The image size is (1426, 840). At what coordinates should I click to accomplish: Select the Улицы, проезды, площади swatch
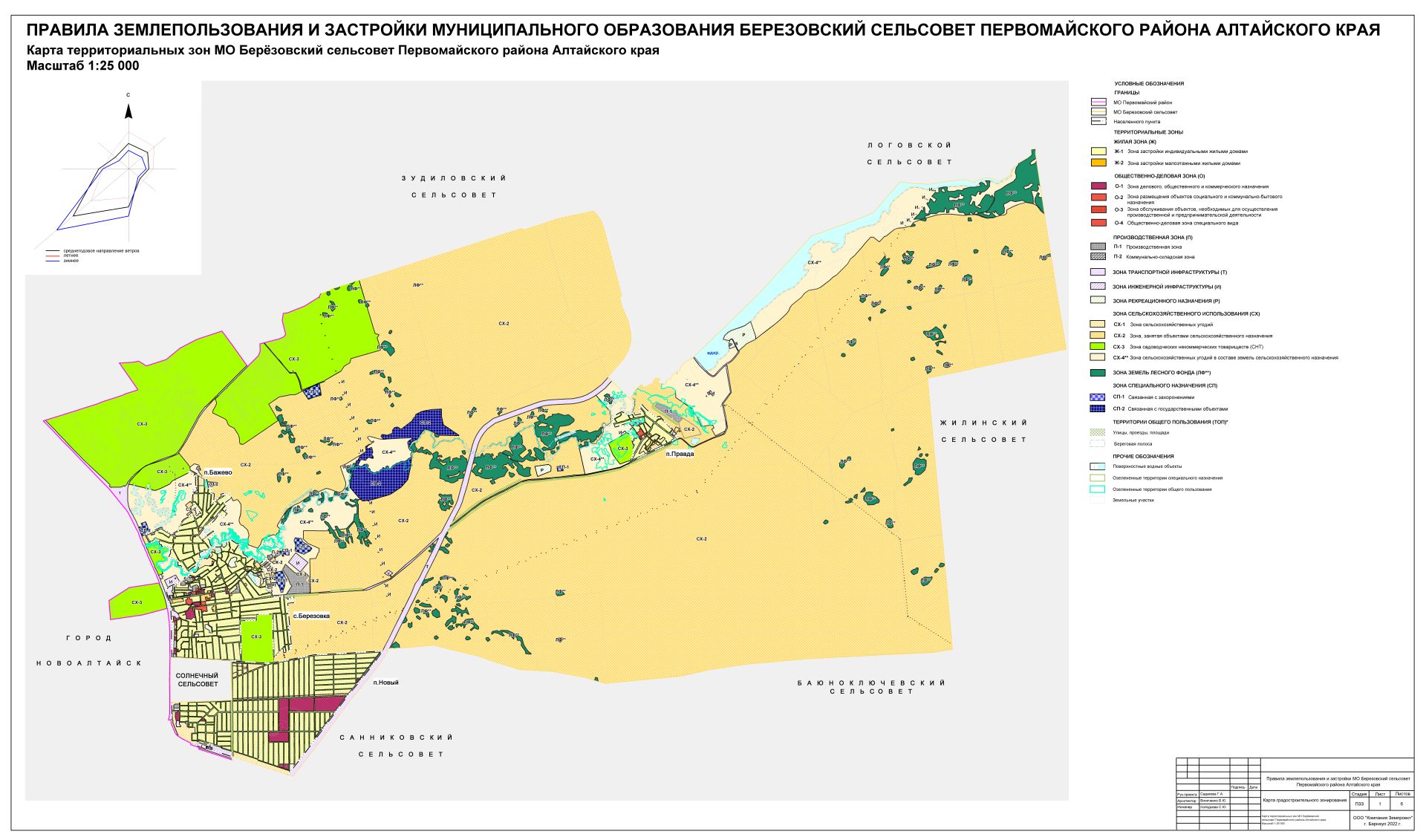(1098, 432)
